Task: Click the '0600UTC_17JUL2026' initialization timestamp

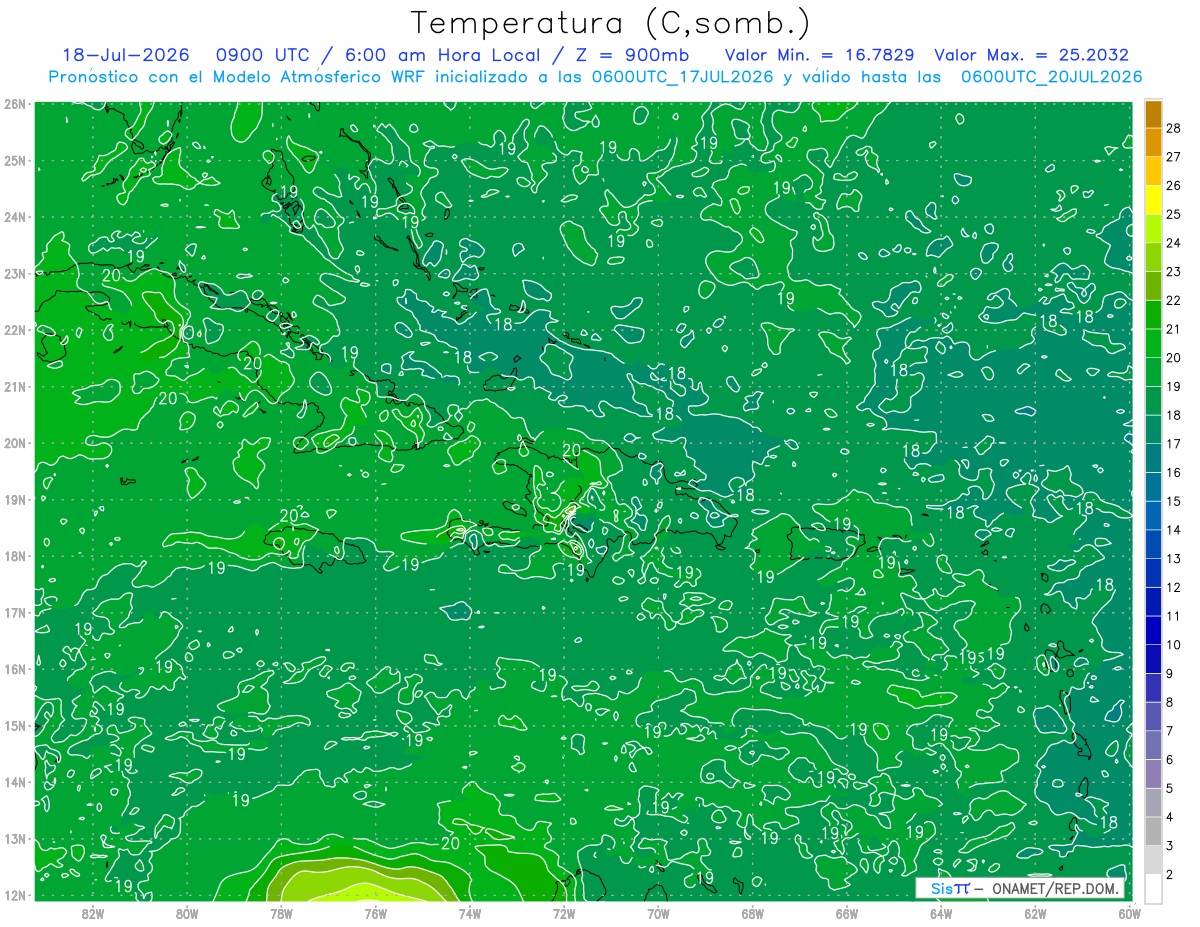Action: point(682,77)
